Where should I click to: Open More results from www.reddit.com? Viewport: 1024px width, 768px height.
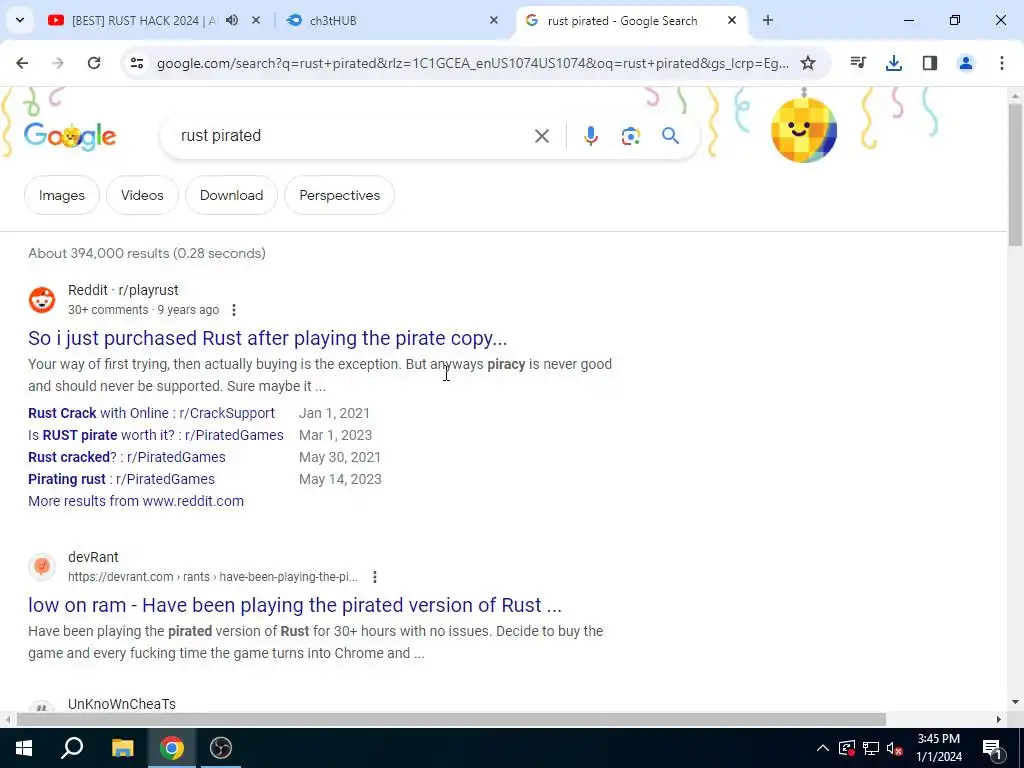click(136, 502)
